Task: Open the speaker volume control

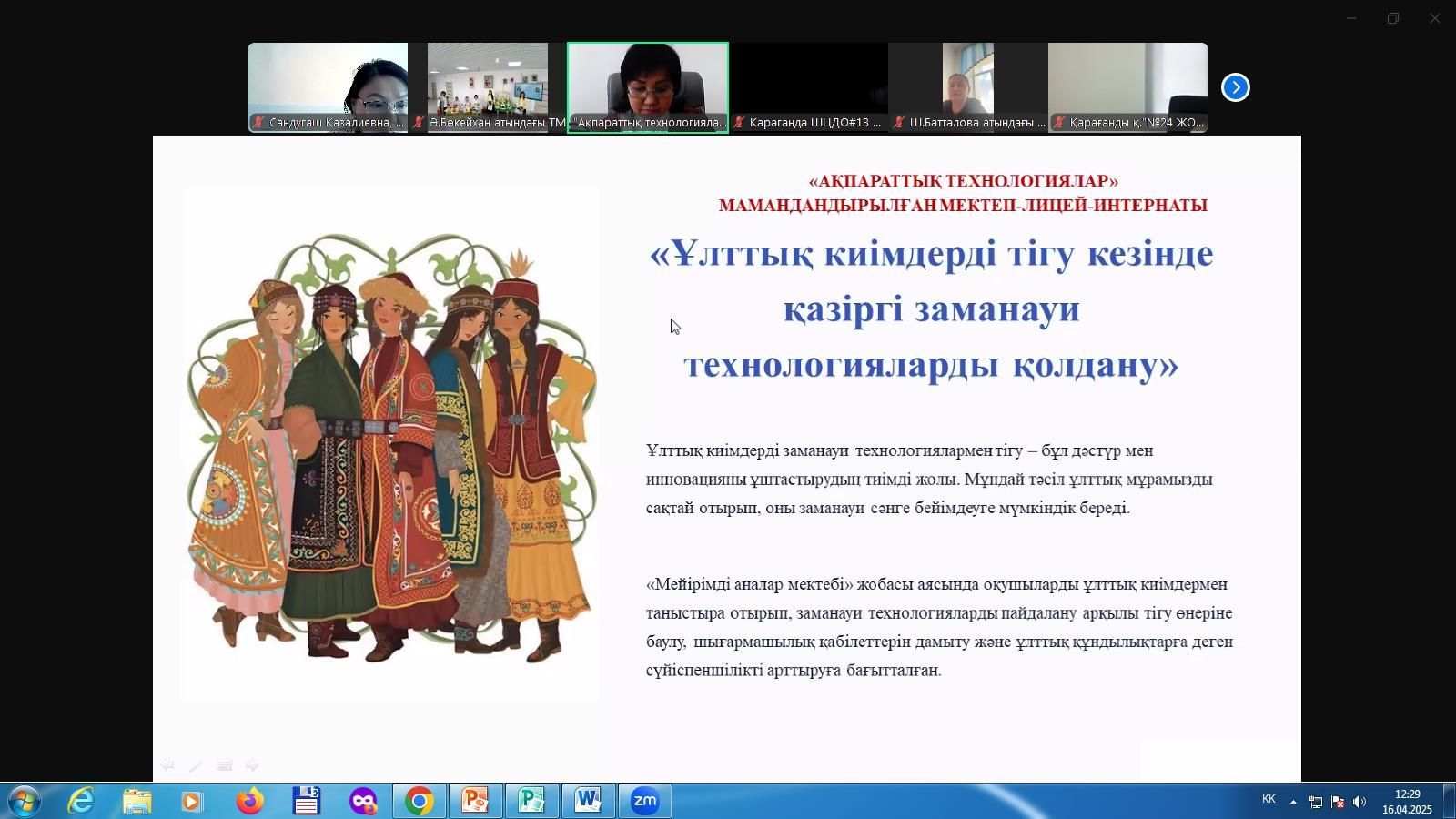Action: [x=1360, y=802]
